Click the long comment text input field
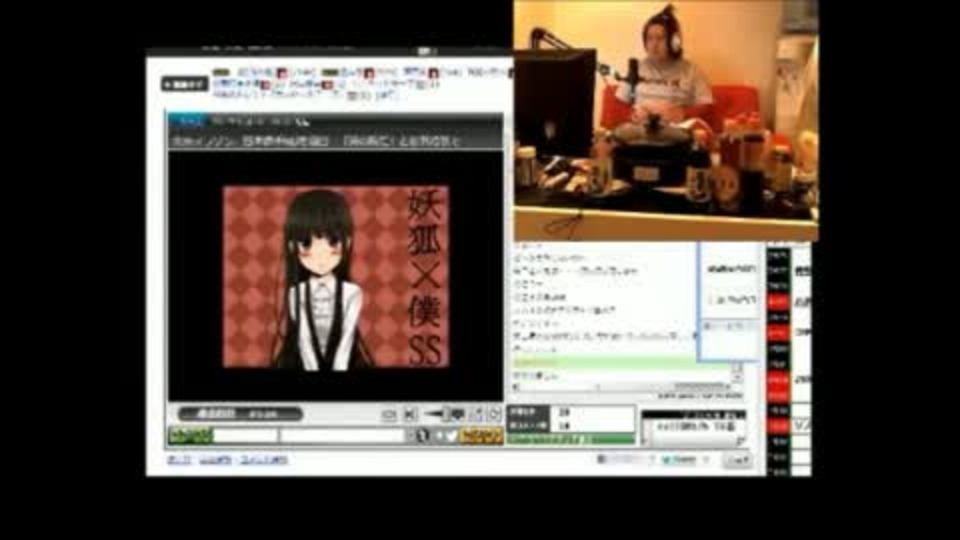Screen dimensions: 960x540 (x=342, y=436)
